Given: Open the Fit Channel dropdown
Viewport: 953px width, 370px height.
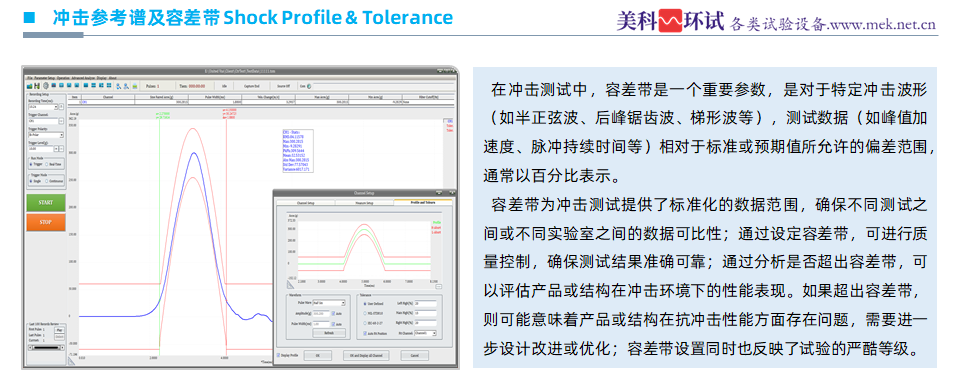Looking at the screenshot, I should (x=425, y=334).
